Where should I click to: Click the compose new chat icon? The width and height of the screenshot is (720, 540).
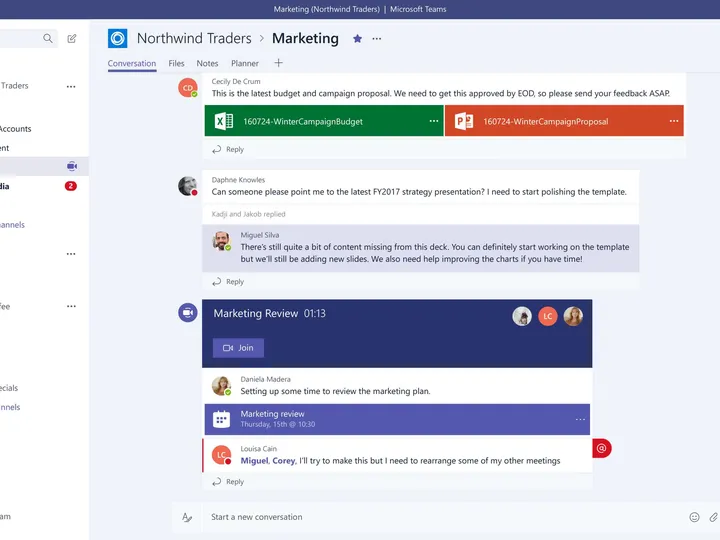coord(72,39)
